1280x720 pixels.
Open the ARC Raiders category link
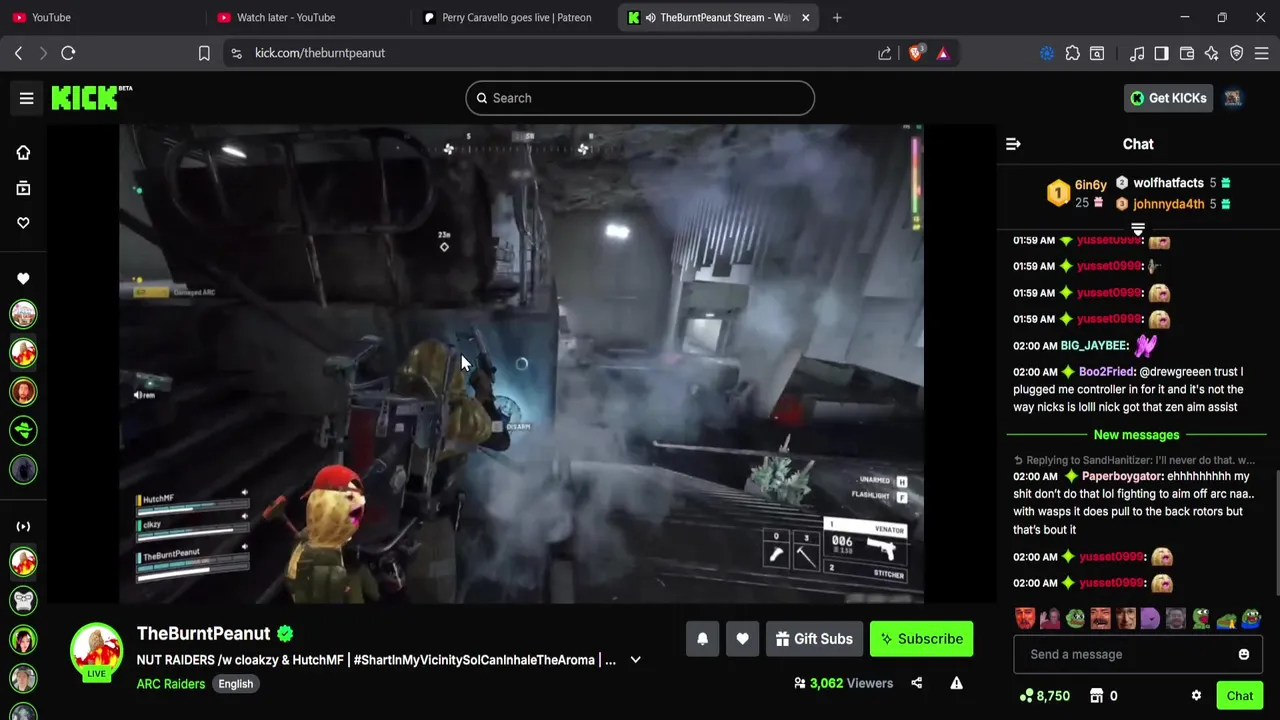pos(171,684)
